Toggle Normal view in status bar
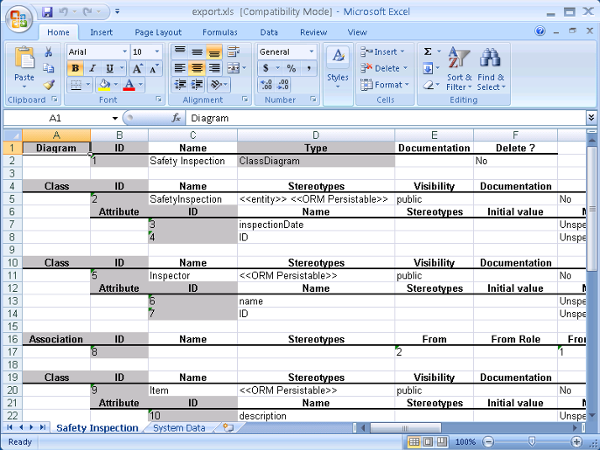 [x=414, y=442]
